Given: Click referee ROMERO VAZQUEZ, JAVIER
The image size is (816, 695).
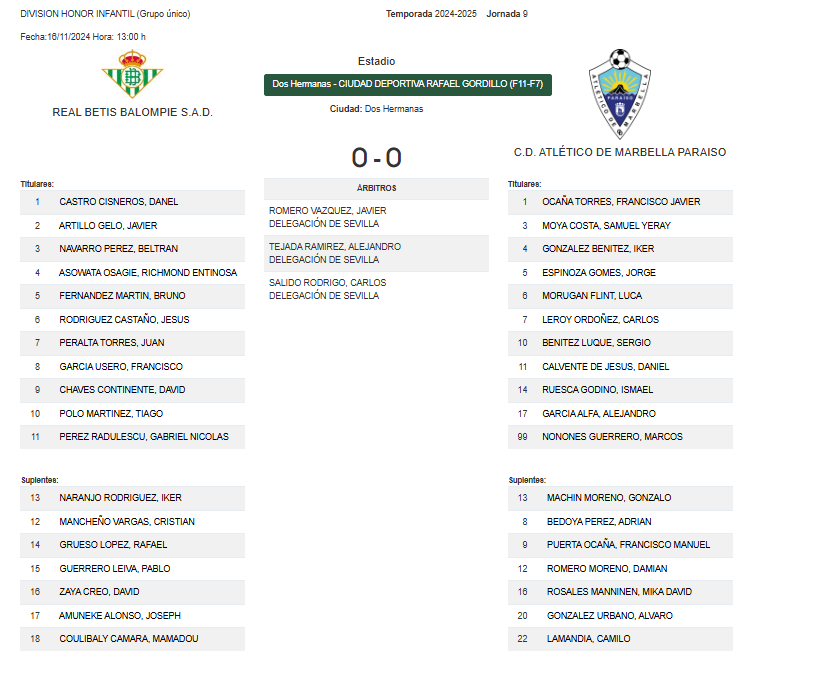Looking at the screenshot, I should [x=328, y=211].
